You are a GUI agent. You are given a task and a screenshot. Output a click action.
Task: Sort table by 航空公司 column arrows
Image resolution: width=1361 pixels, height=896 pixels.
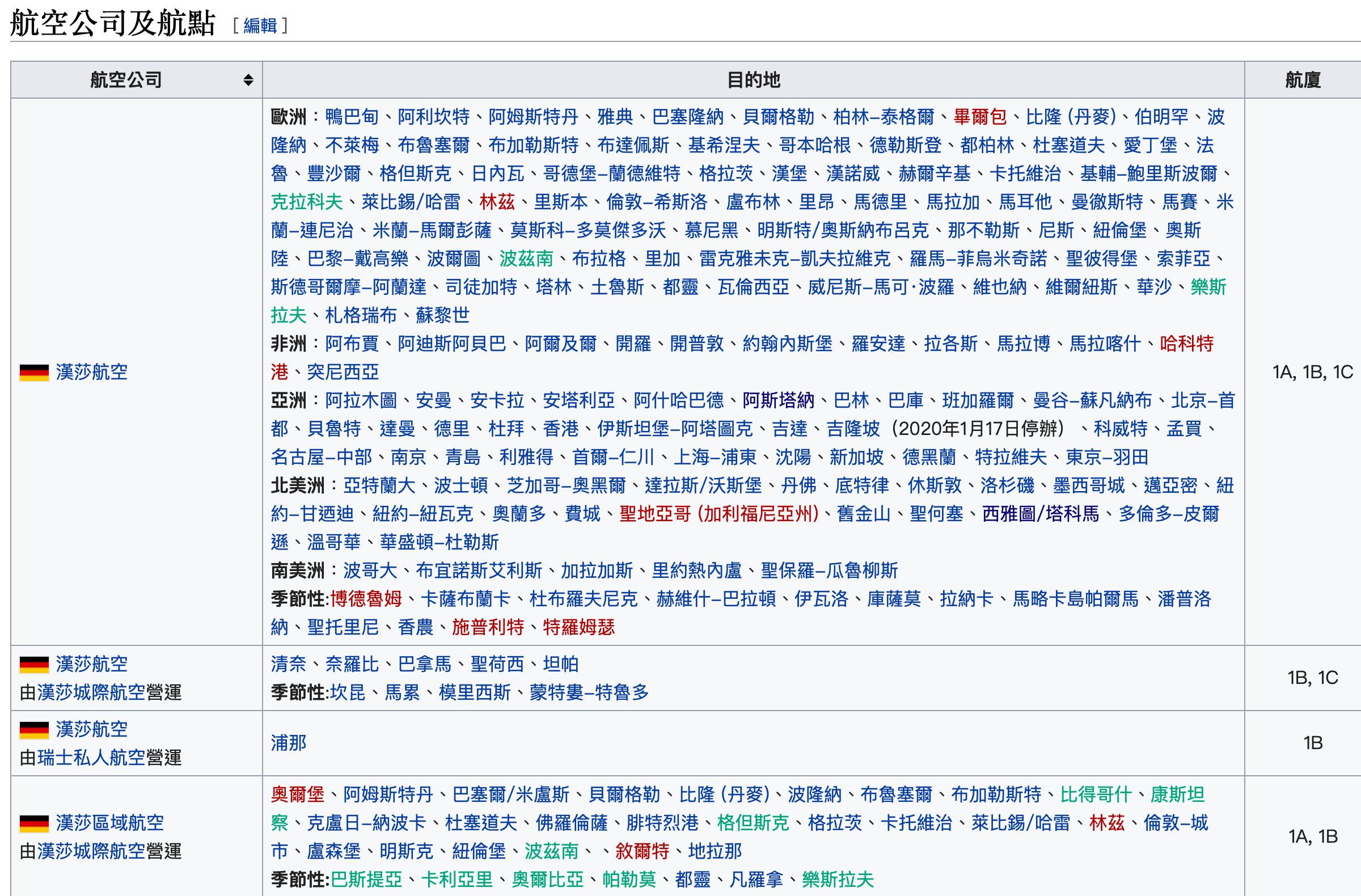tap(248, 80)
